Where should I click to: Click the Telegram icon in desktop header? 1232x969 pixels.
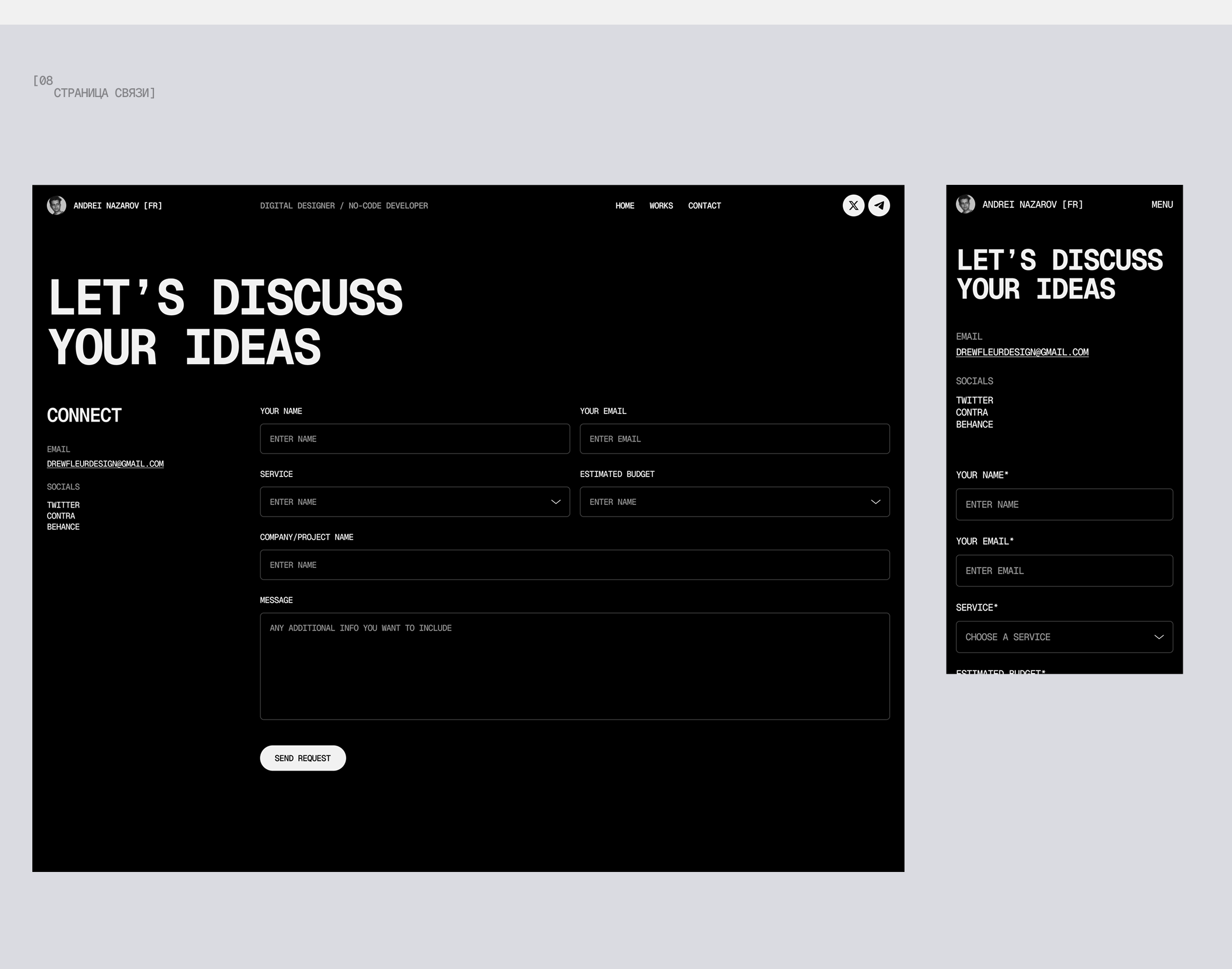879,205
